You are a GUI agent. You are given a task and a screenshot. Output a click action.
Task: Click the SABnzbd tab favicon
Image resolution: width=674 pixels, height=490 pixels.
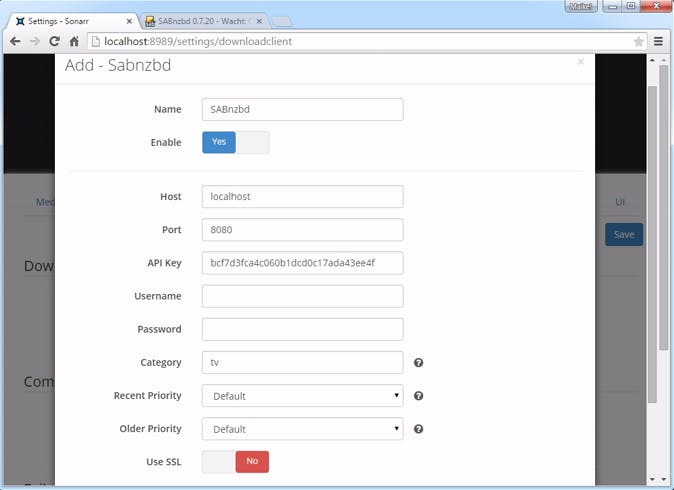click(x=150, y=21)
